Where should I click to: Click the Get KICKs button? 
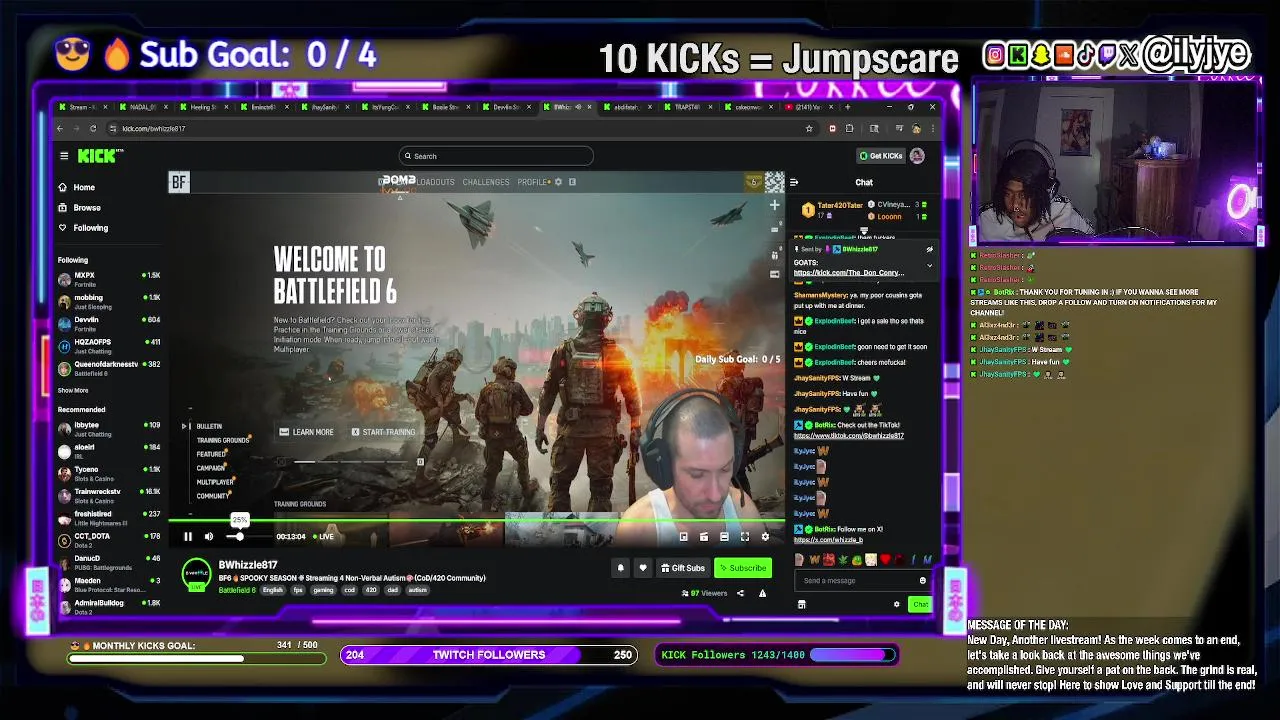(x=880, y=156)
